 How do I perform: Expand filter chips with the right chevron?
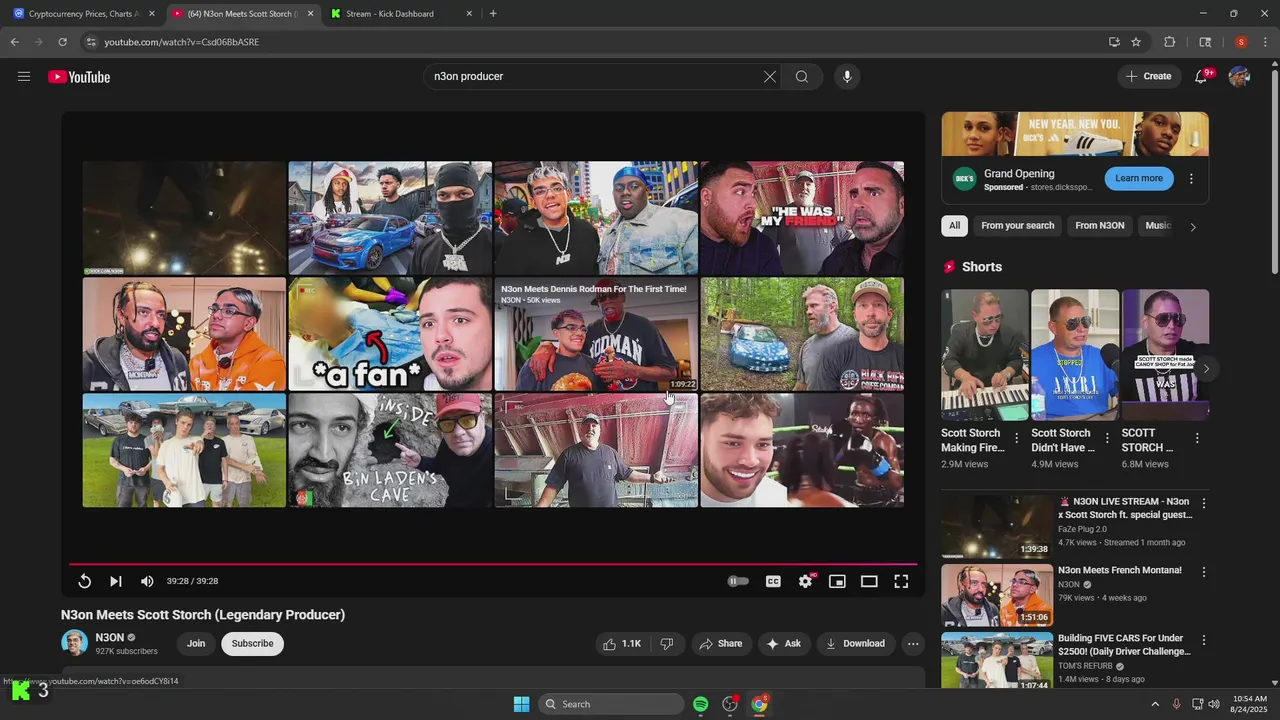click(x=1192, y=227)
